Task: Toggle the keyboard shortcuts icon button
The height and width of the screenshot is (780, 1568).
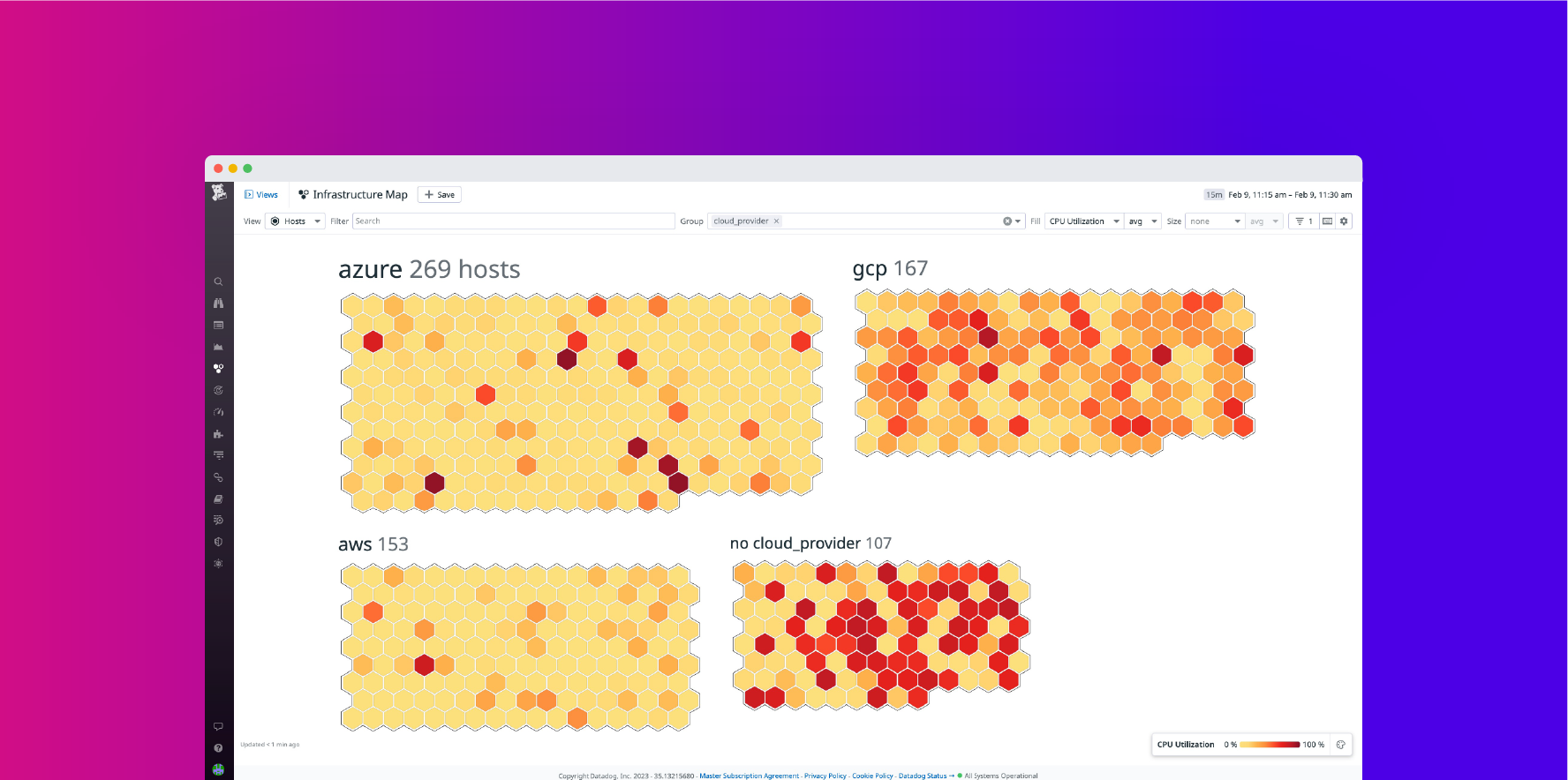Action: point(1327,221)
